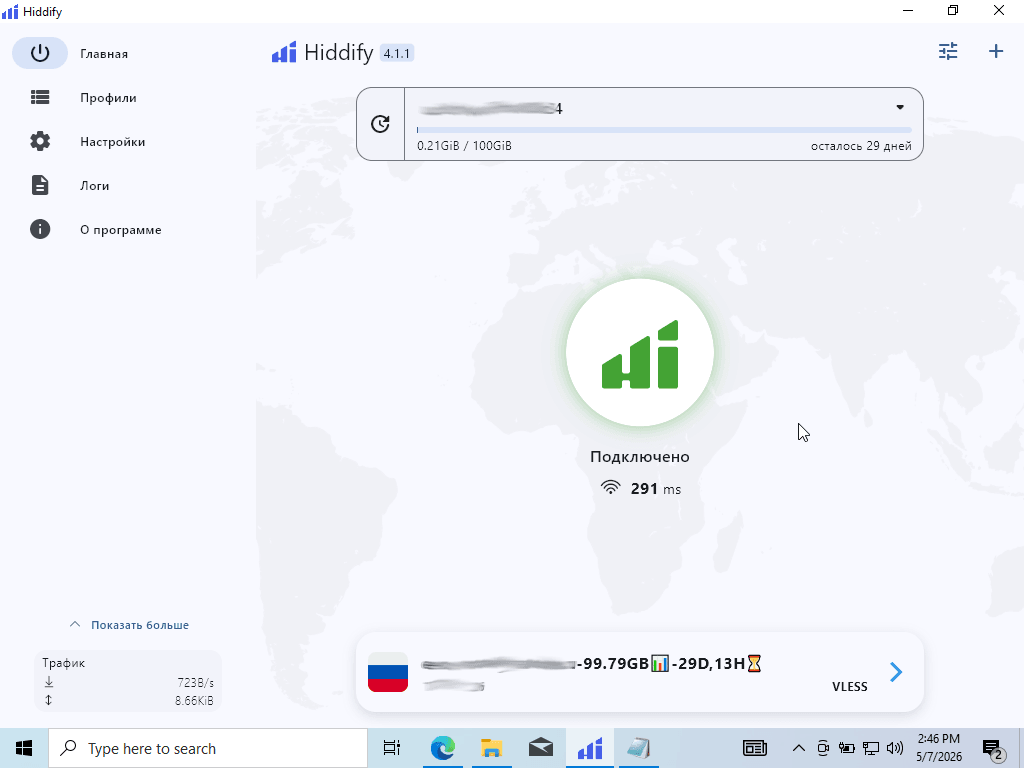Open the Notepad taskbar icon
Image resolution: width=1024 pixels, height=768 pixels.
click(639, 748)
